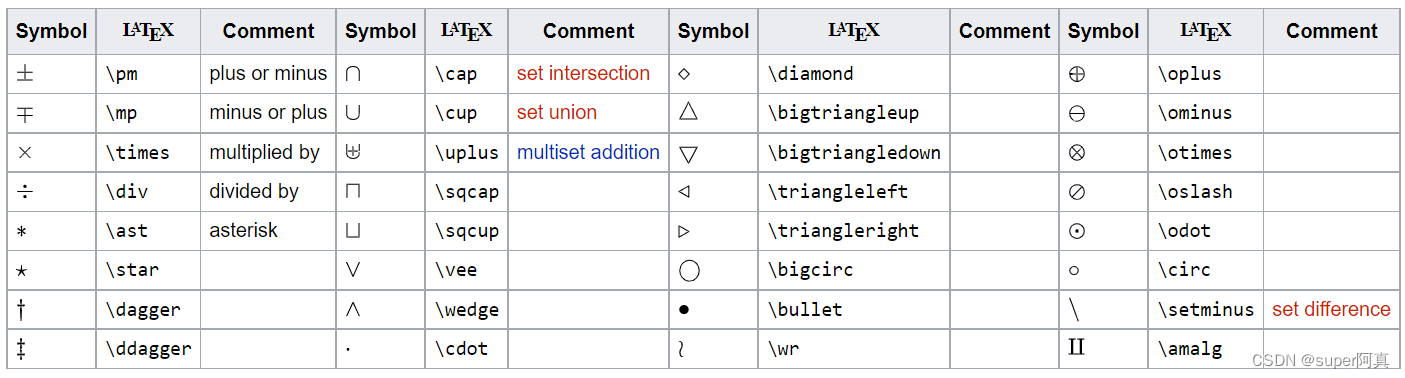
Task: Select the circled dot ⊙ symbol
Action: pyautogui.click(x=1077, y=231)
